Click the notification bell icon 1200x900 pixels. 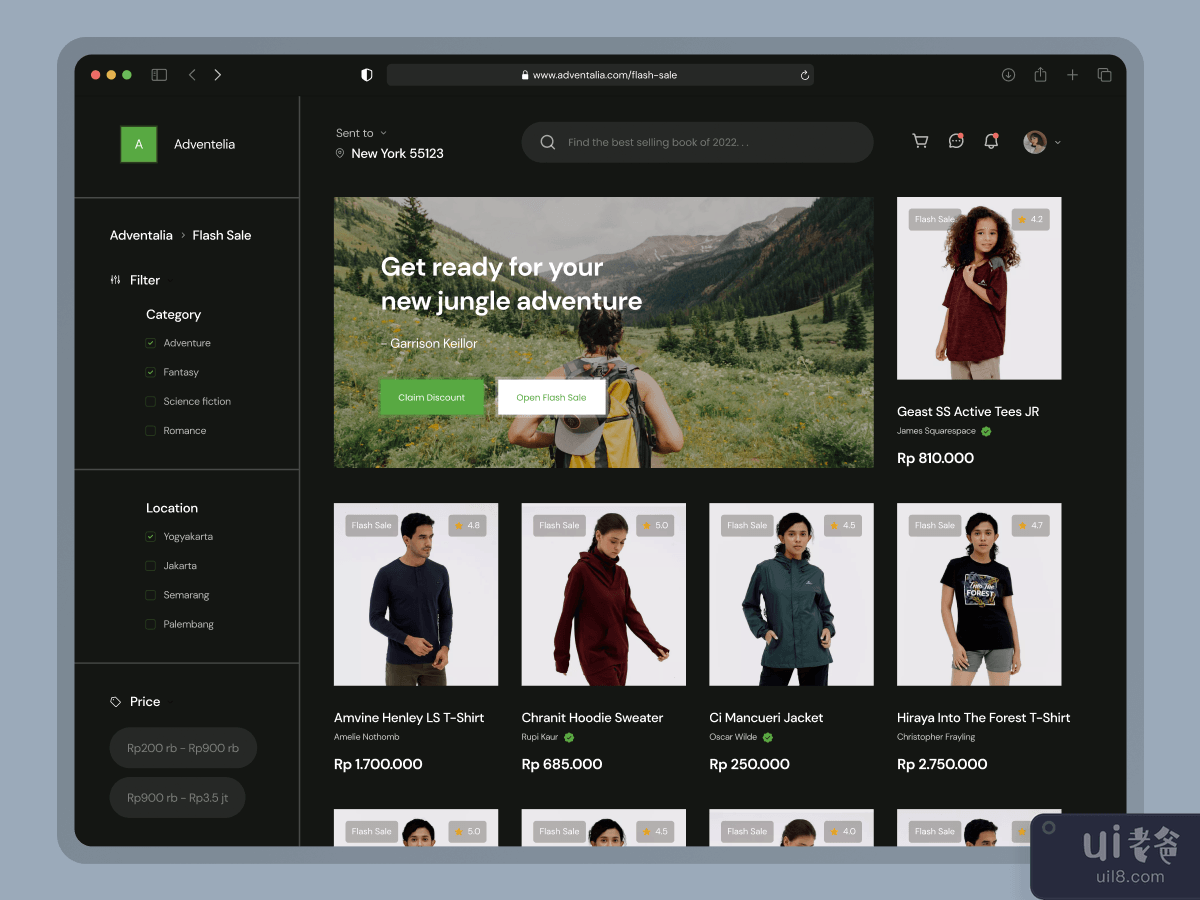[991, 142]
